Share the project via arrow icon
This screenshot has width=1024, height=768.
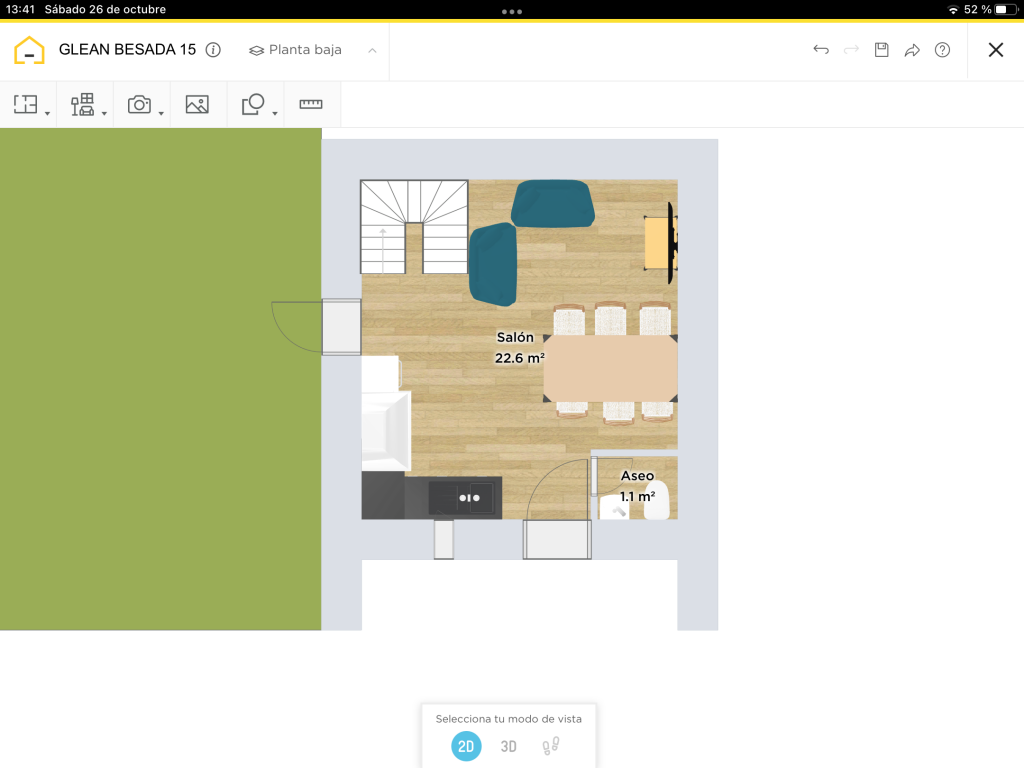[912, 50]
